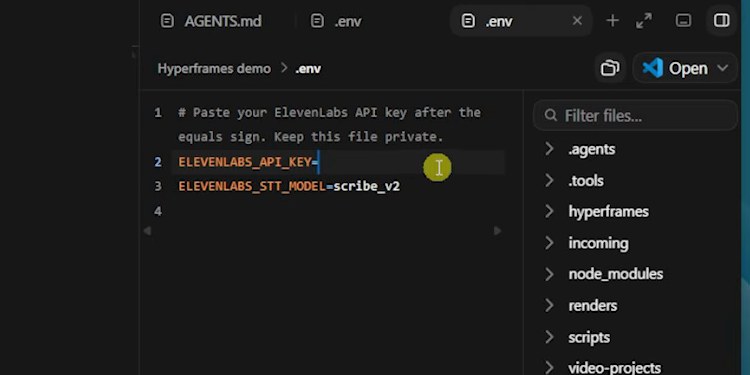750x375 pixels.
Task: Expand the node_modules folder chevron
Action: 550,274
